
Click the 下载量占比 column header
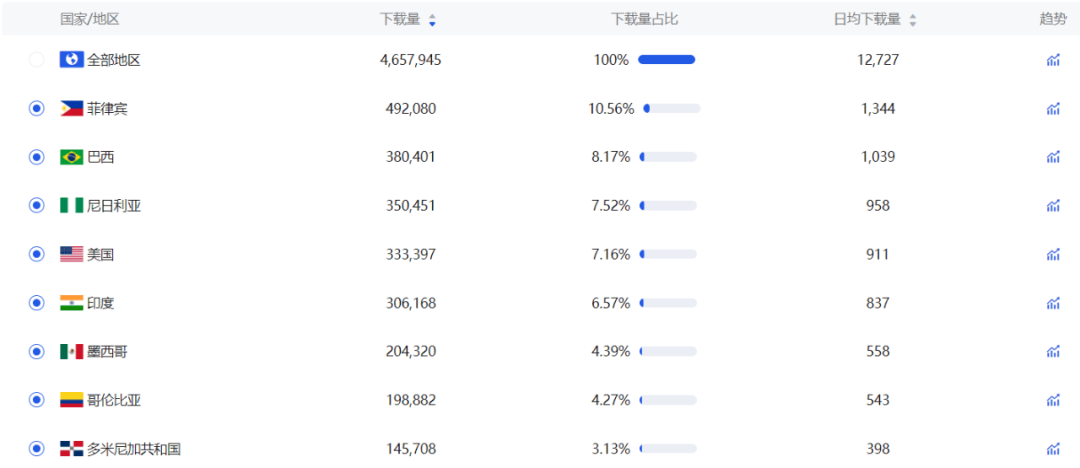[645, 19]
